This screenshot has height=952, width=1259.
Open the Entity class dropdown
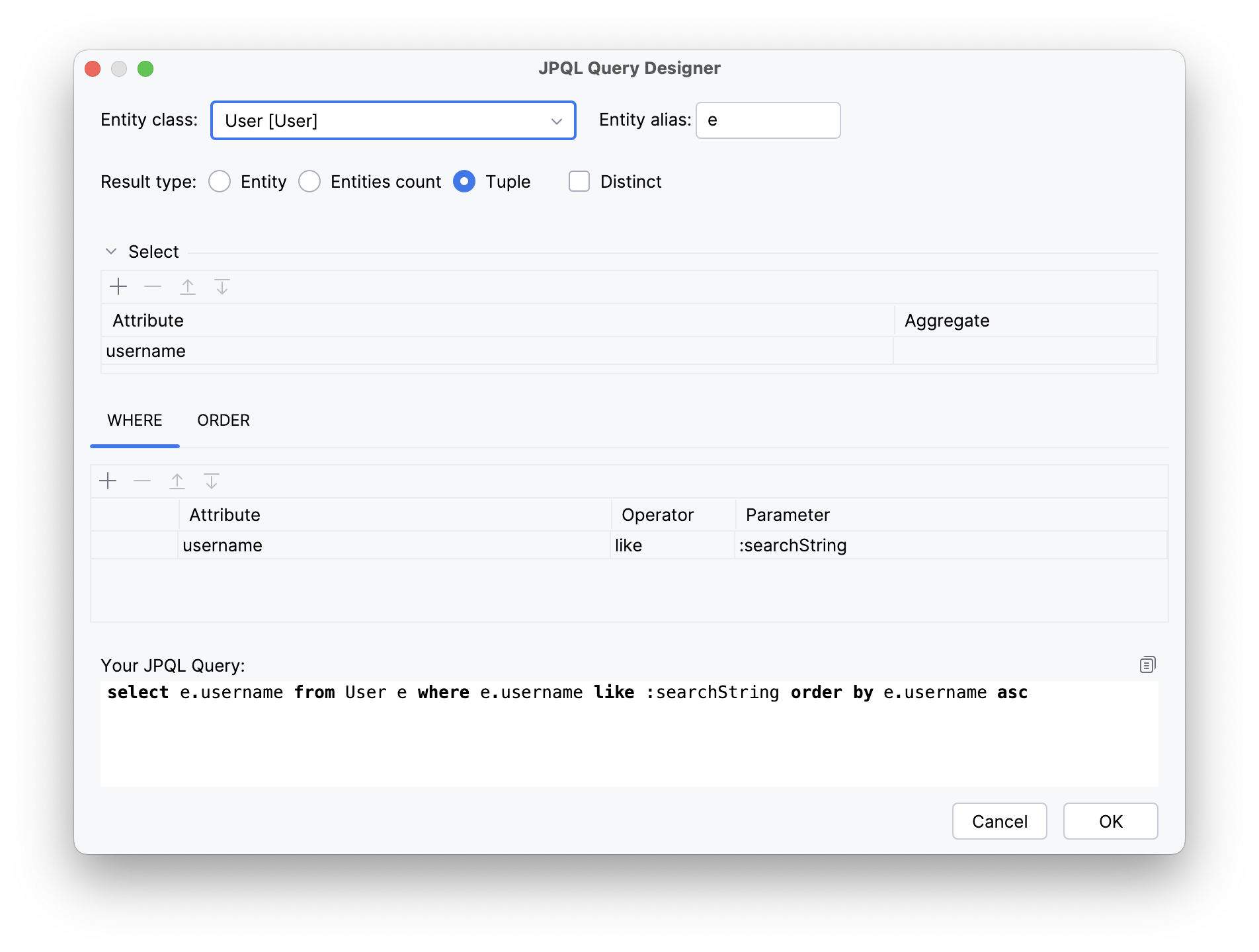click(555, 120)
